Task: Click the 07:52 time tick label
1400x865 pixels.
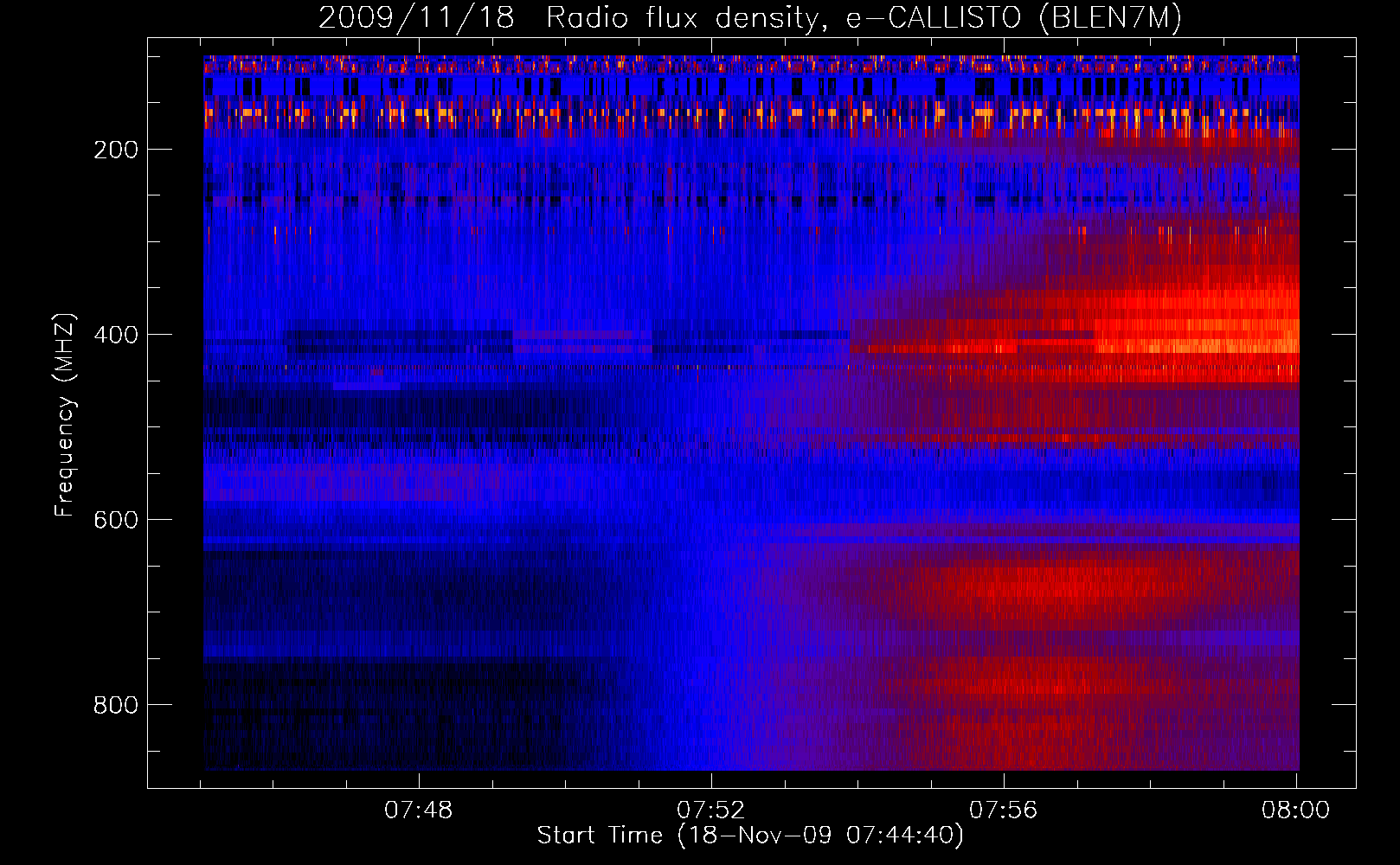Action: coord(711,811)
